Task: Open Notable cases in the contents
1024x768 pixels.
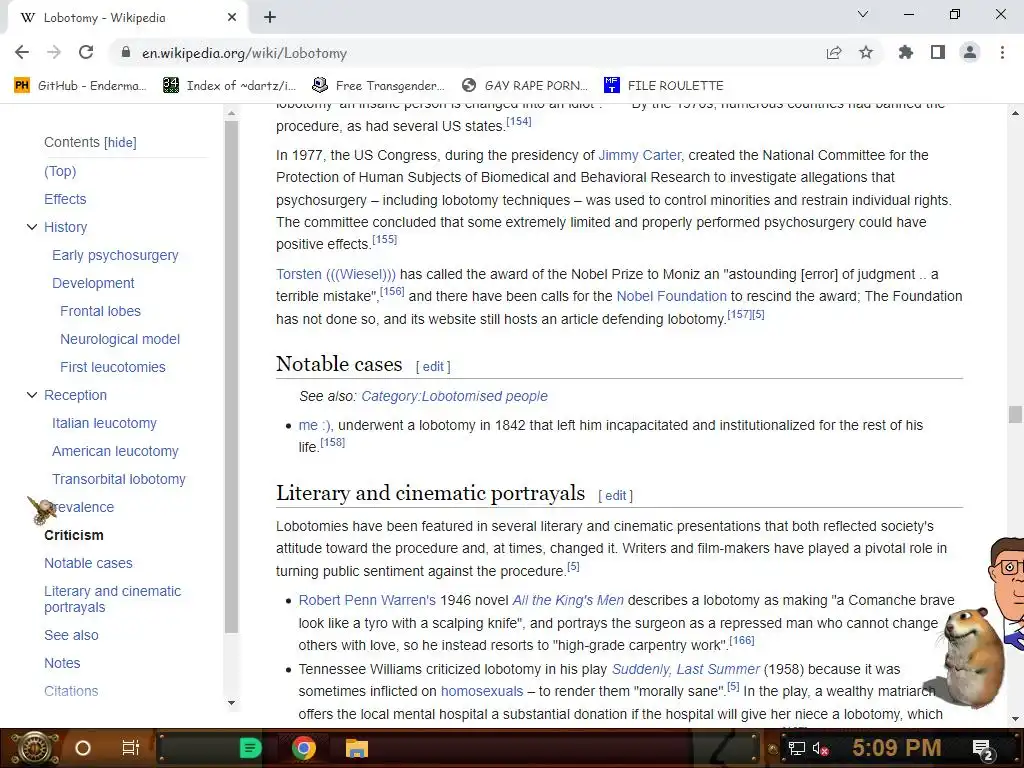Action: tap(88, 564)
